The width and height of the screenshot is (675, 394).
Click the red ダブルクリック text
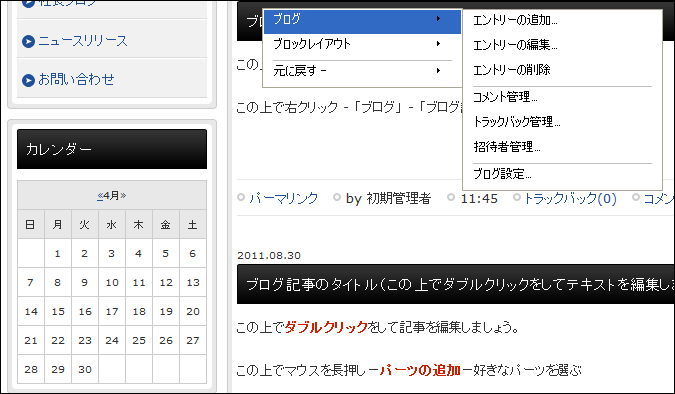coord(326,327)
